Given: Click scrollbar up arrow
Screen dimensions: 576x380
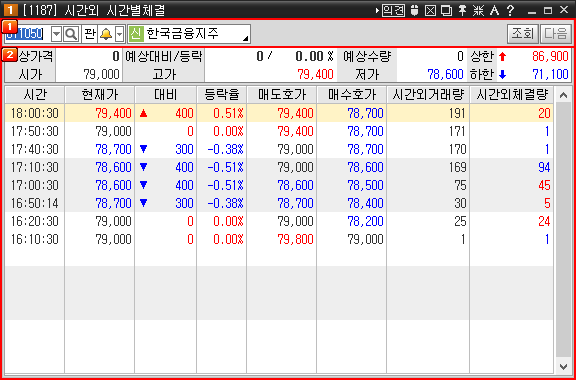Looking at the screenshot, I should tap(563, 96).
